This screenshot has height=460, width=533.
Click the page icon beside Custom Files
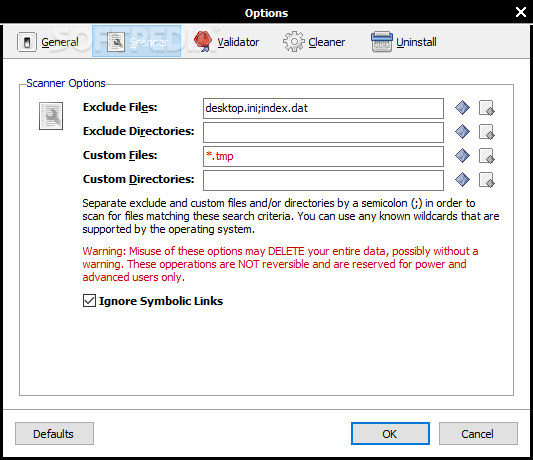click(x=486, y=156)
